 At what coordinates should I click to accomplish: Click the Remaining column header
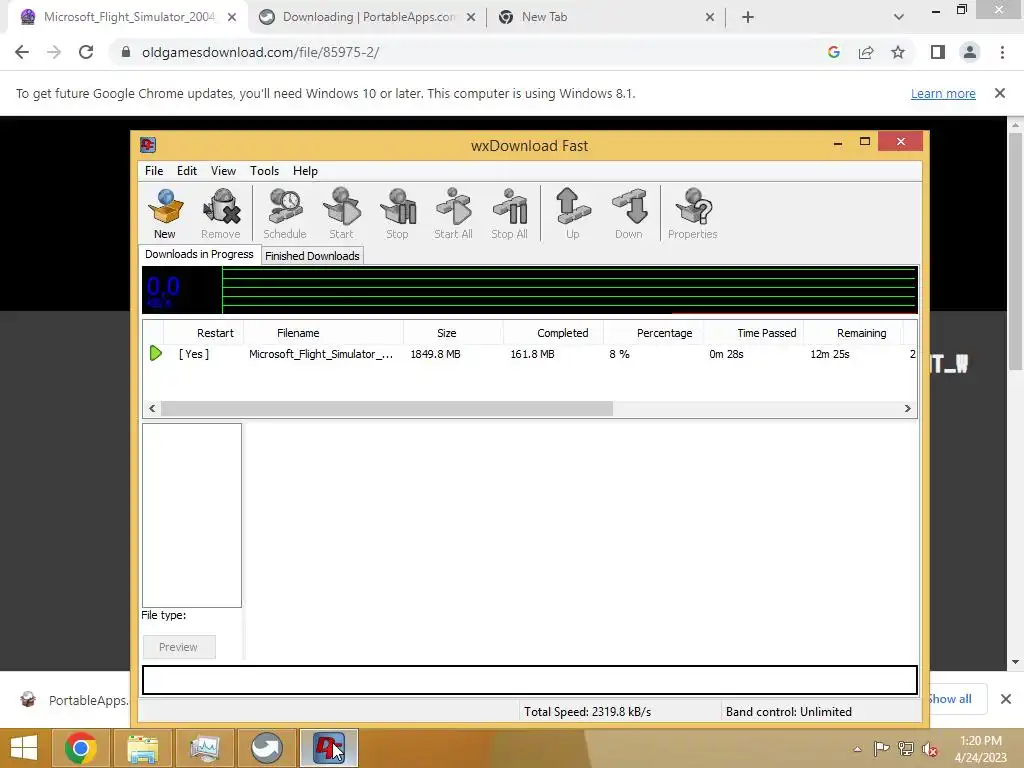click(852, 333)
